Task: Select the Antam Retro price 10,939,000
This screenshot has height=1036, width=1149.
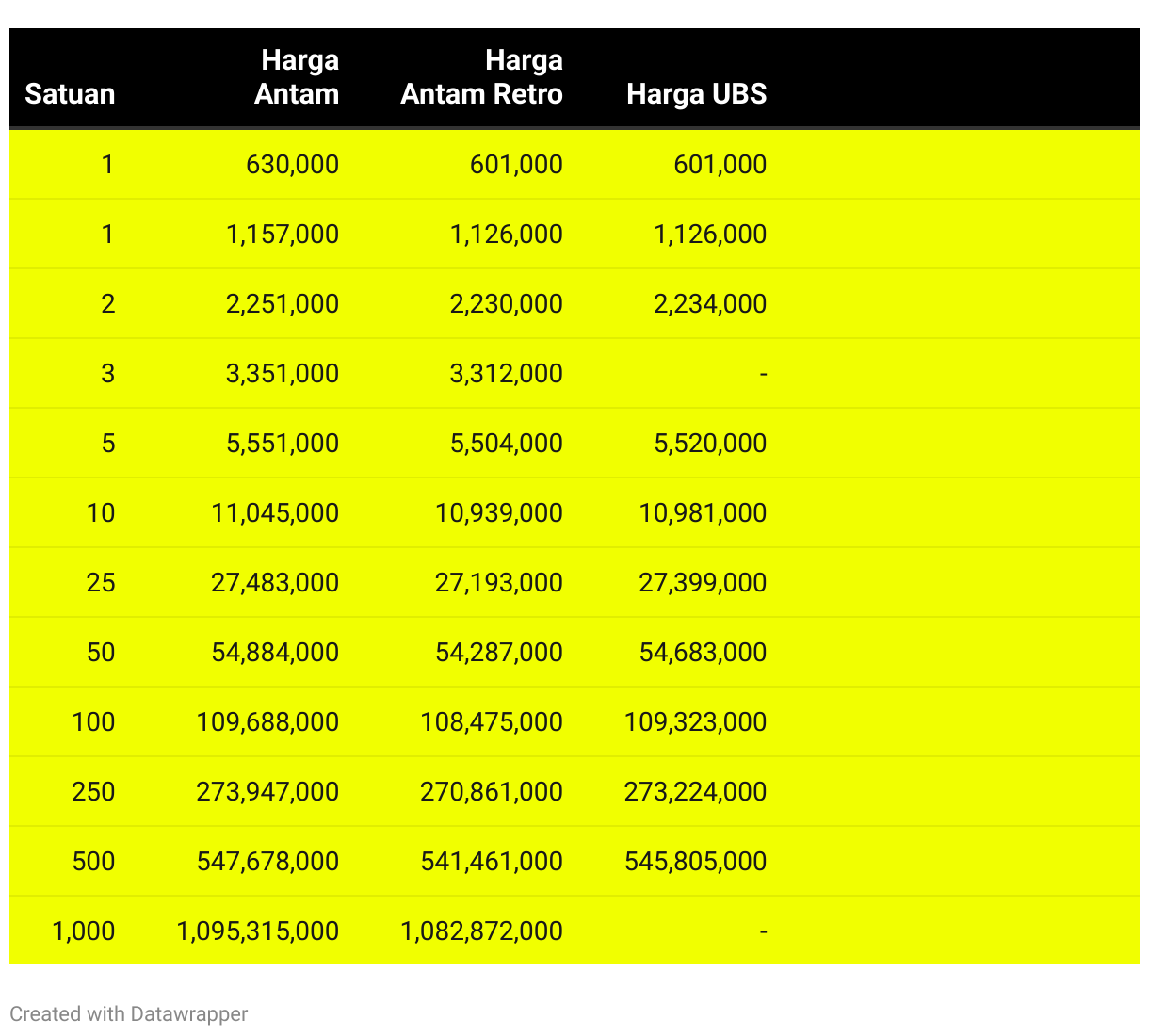Action: click(499, 513)
